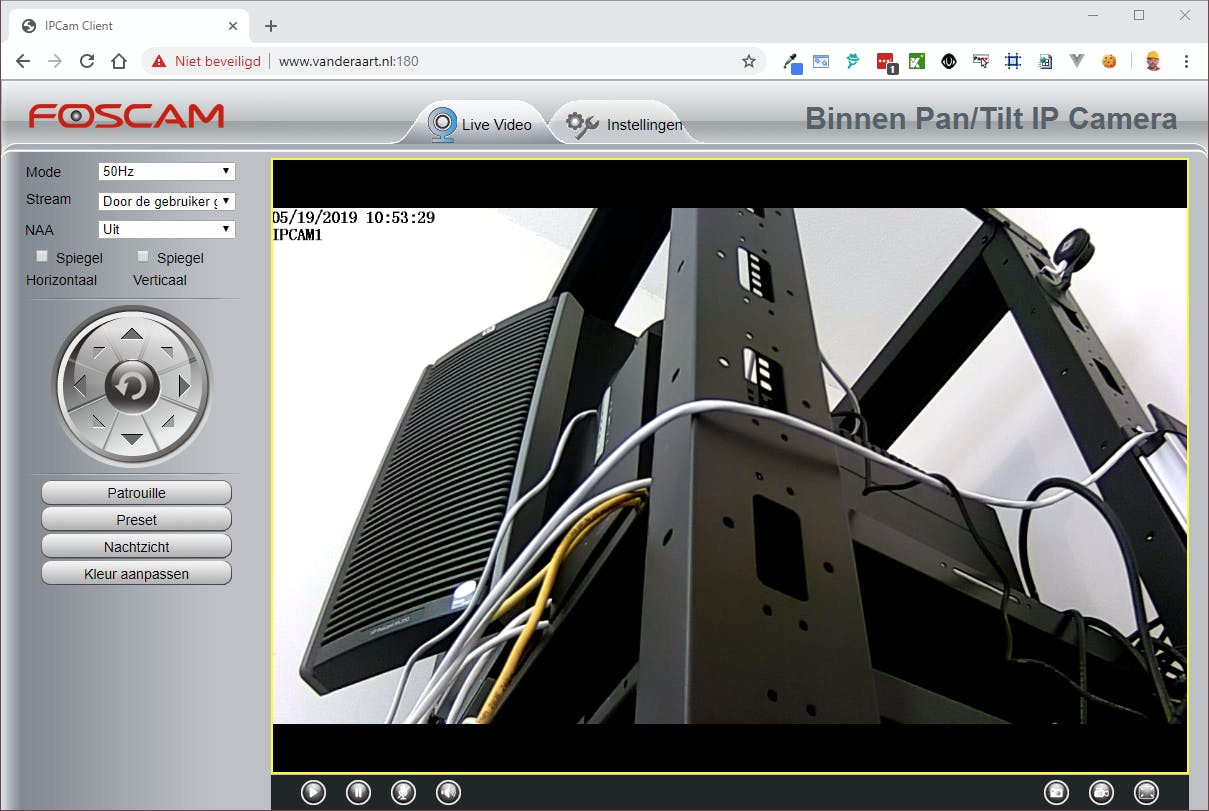Viewport: 1209px width, 811px height.
Task: Move camera diagonally down-left
Action: click(x=97, y=421)
